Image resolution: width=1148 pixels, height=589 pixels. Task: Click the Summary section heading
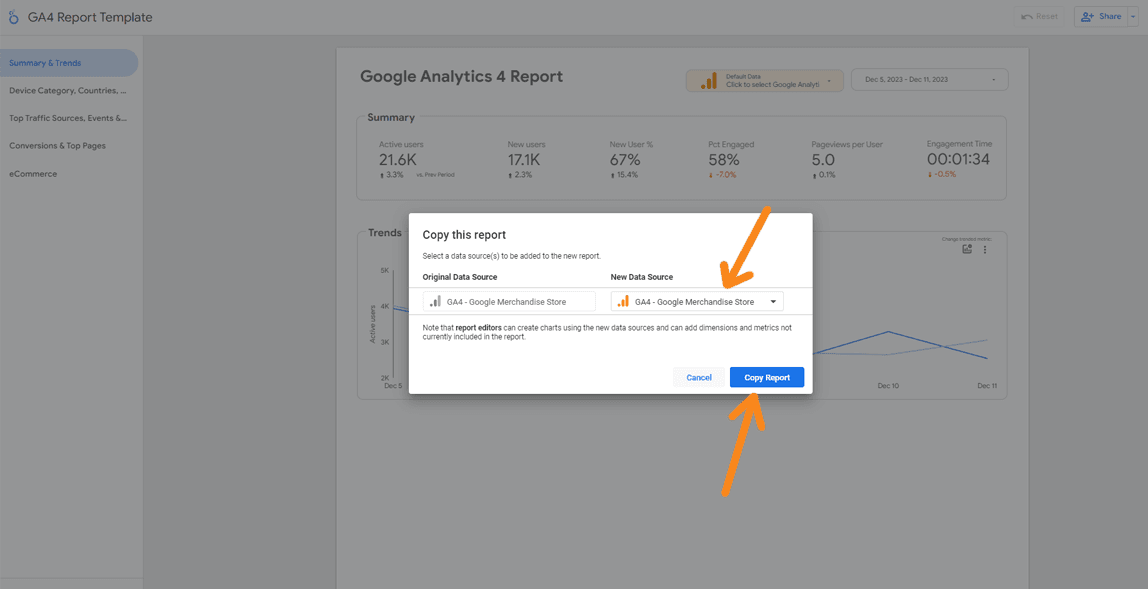391,117
